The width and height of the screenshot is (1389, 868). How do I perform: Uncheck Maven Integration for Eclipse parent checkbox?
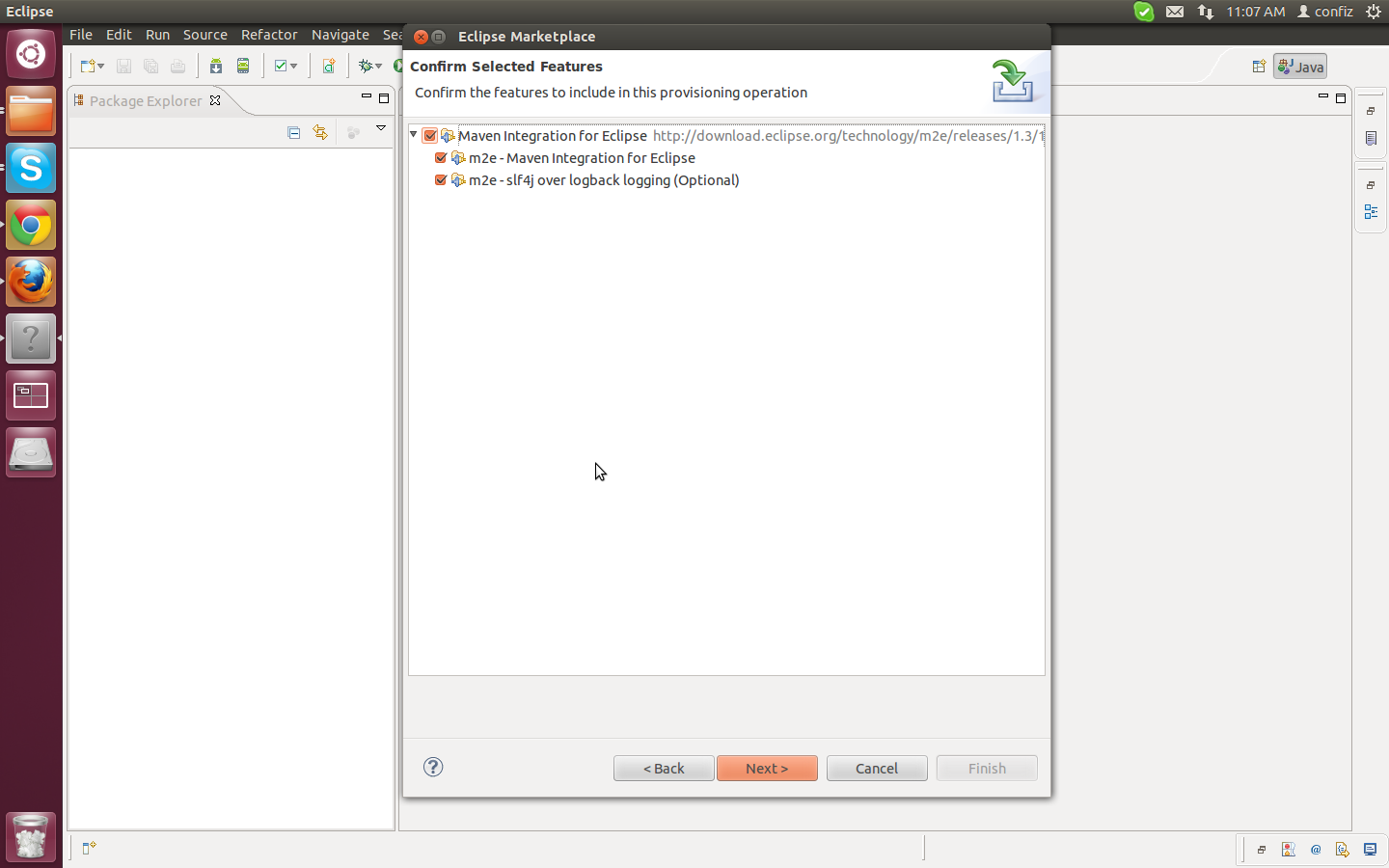click(x=430, y=136)
